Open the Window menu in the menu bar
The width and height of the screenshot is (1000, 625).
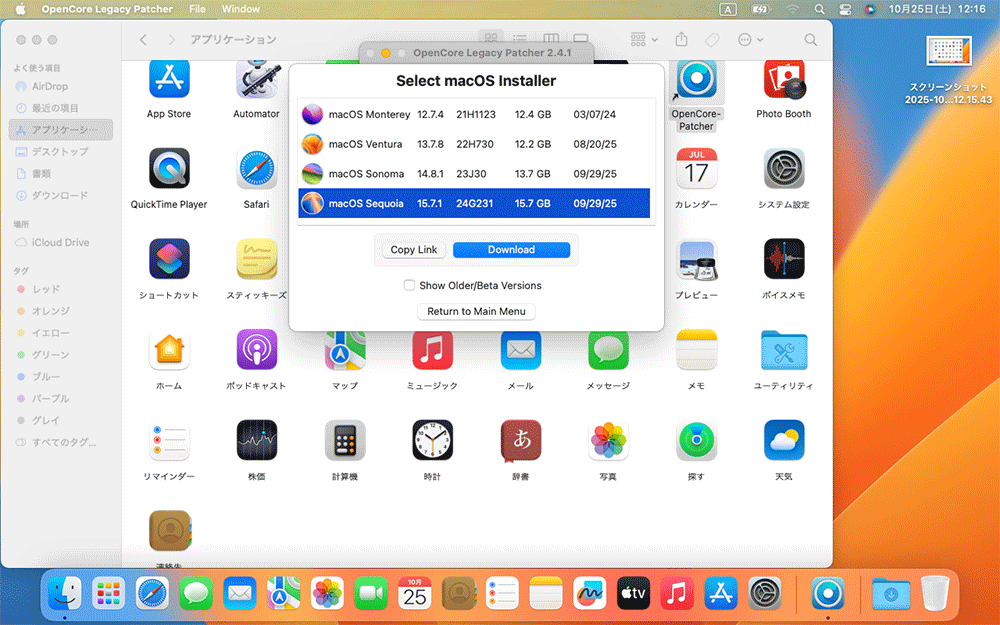pos(240,8)
